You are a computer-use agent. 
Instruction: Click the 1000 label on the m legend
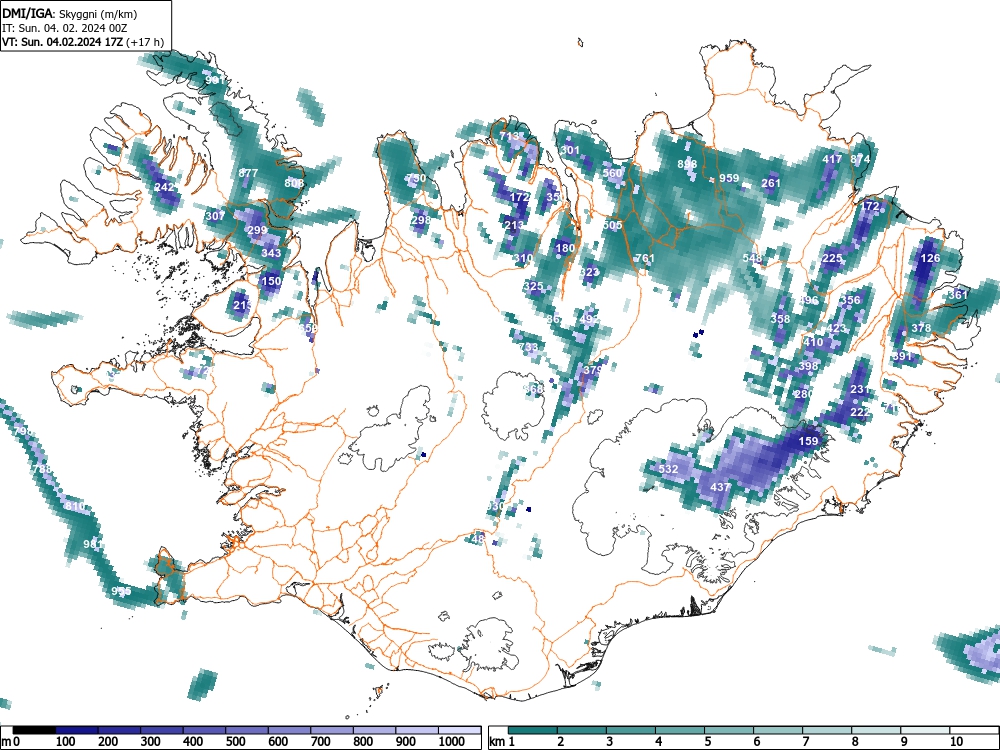(452, 742)
